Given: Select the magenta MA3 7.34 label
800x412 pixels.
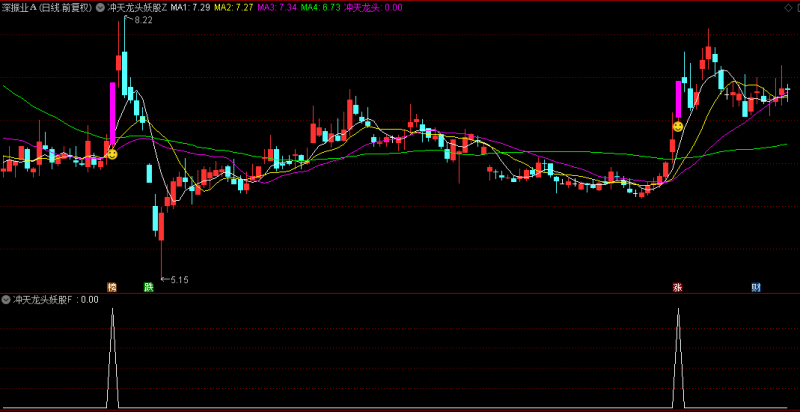Looking at the screenshot, I should coord(277,8).
